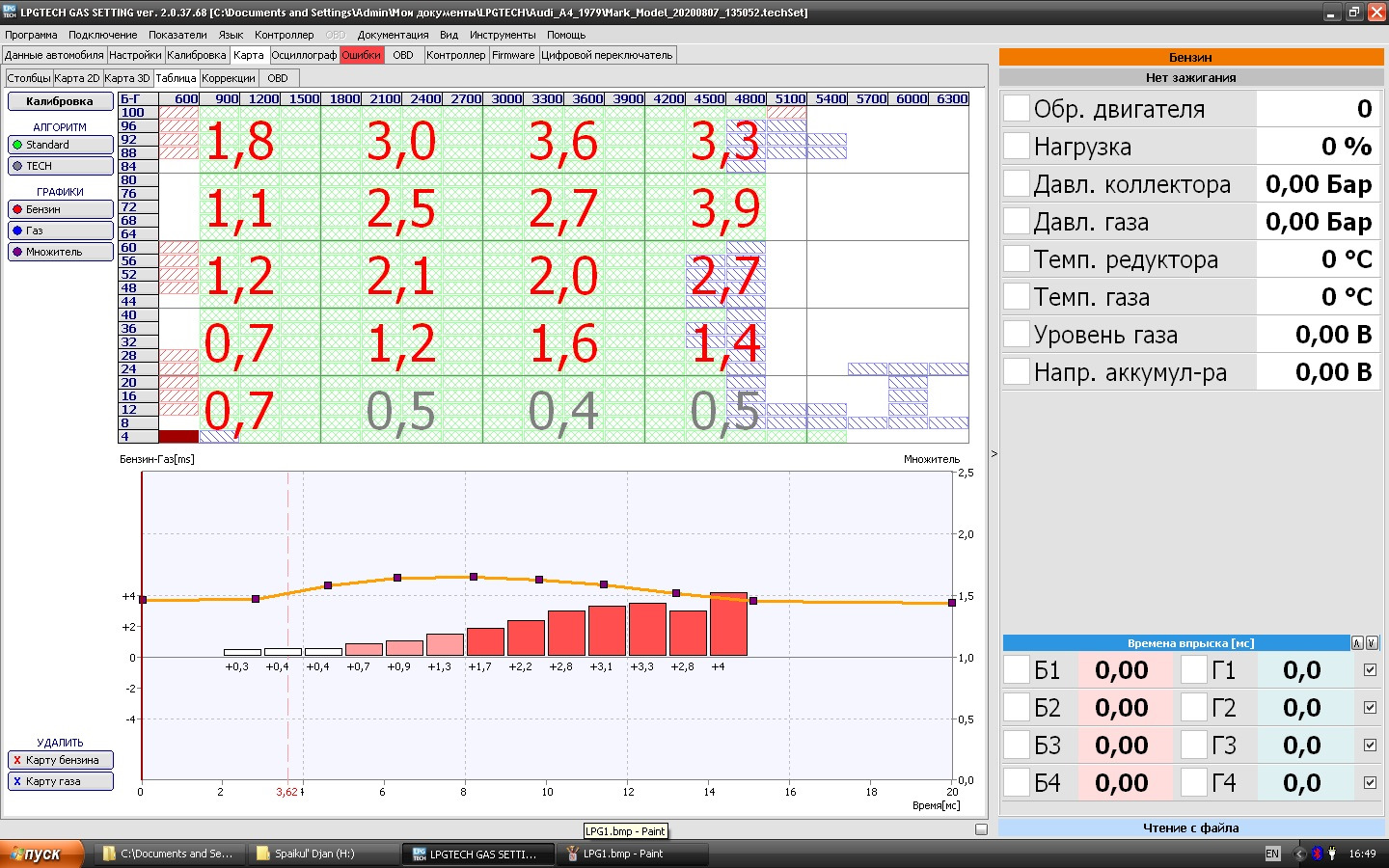Toggle the box beside Б2 injector
Viewport: 1389px width, 868px height.
click(x=1016, y=707)
